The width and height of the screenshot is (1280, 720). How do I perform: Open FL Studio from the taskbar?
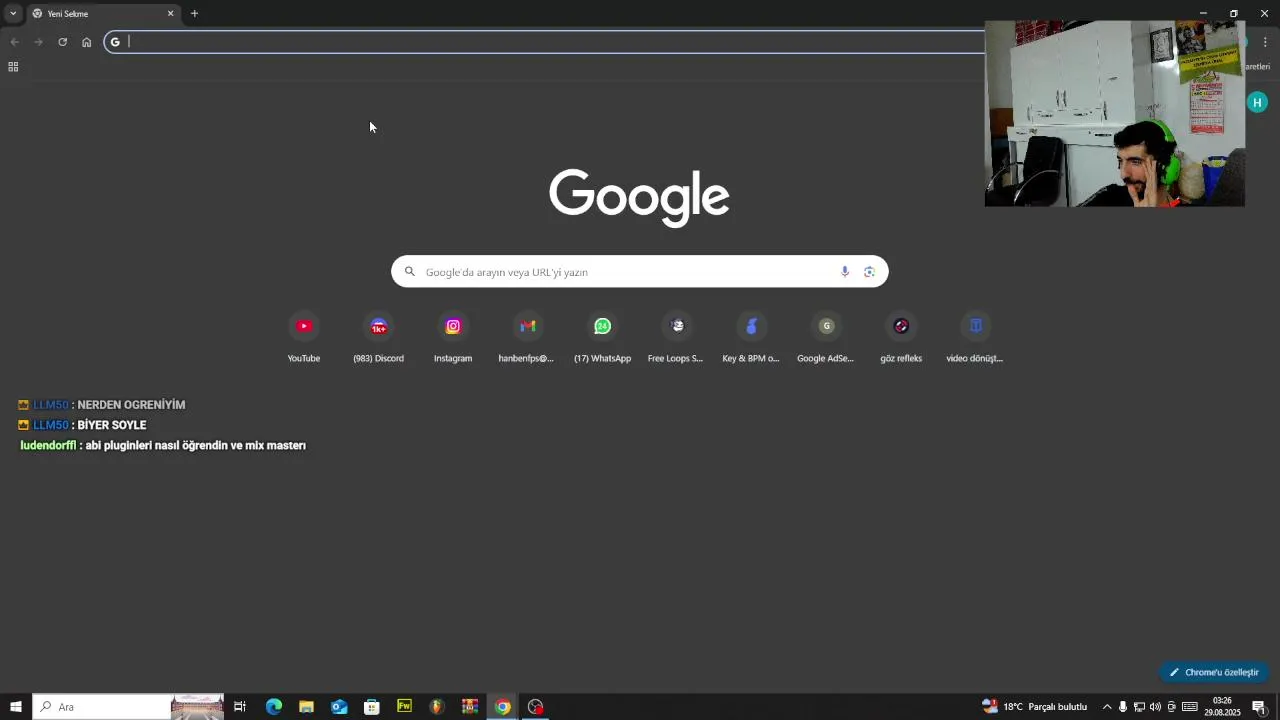pyautogui.click(x=437, y=707)
